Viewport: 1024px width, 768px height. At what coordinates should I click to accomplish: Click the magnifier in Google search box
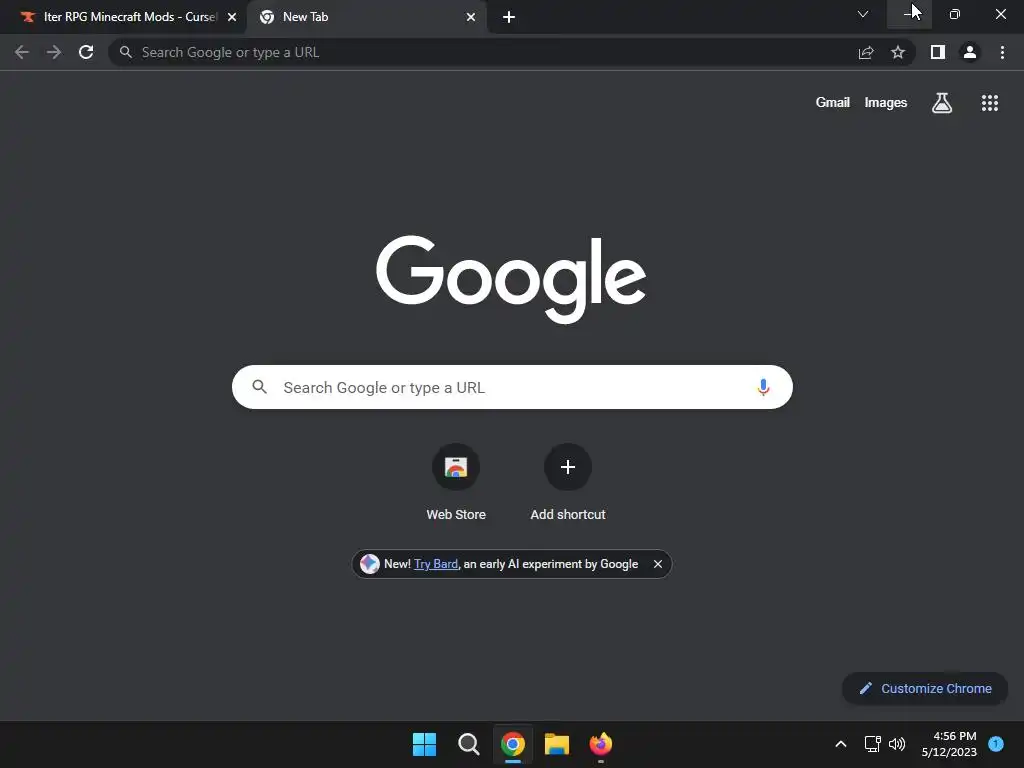259,387
